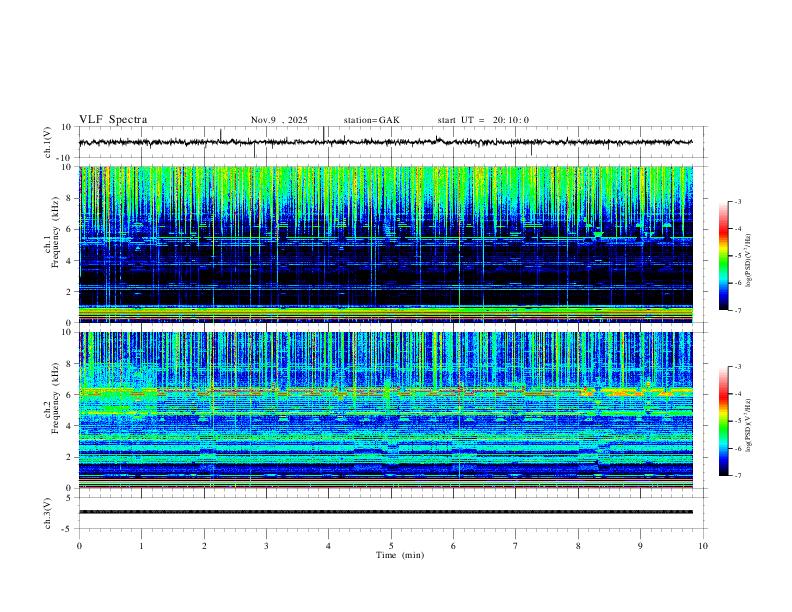This screenshot has height=612, width=792.
Task: Click the time axis tick label "1"
Action: coord(141,546)
